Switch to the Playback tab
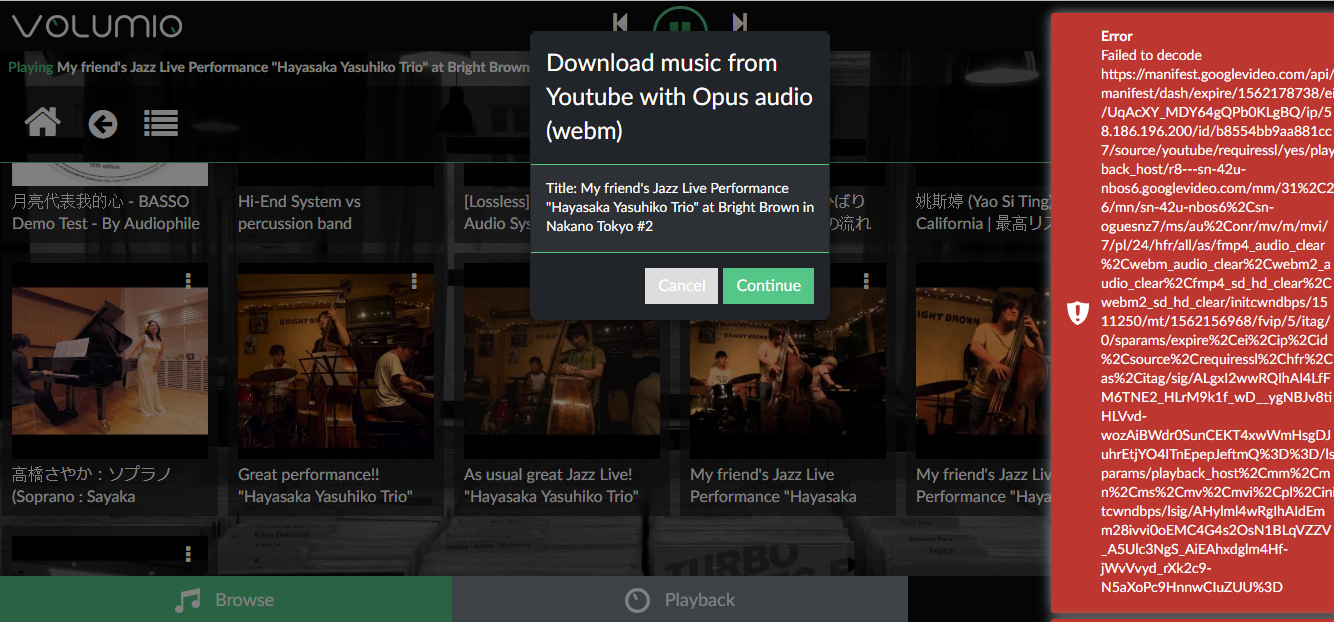 coord(680,599)
